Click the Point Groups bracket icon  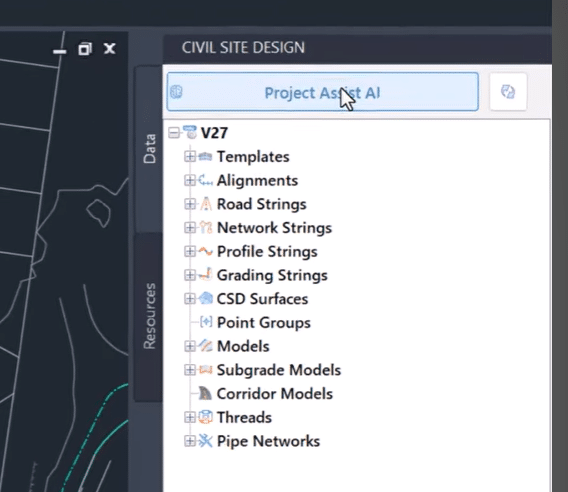pyautogui.click(x=206, y=322)
